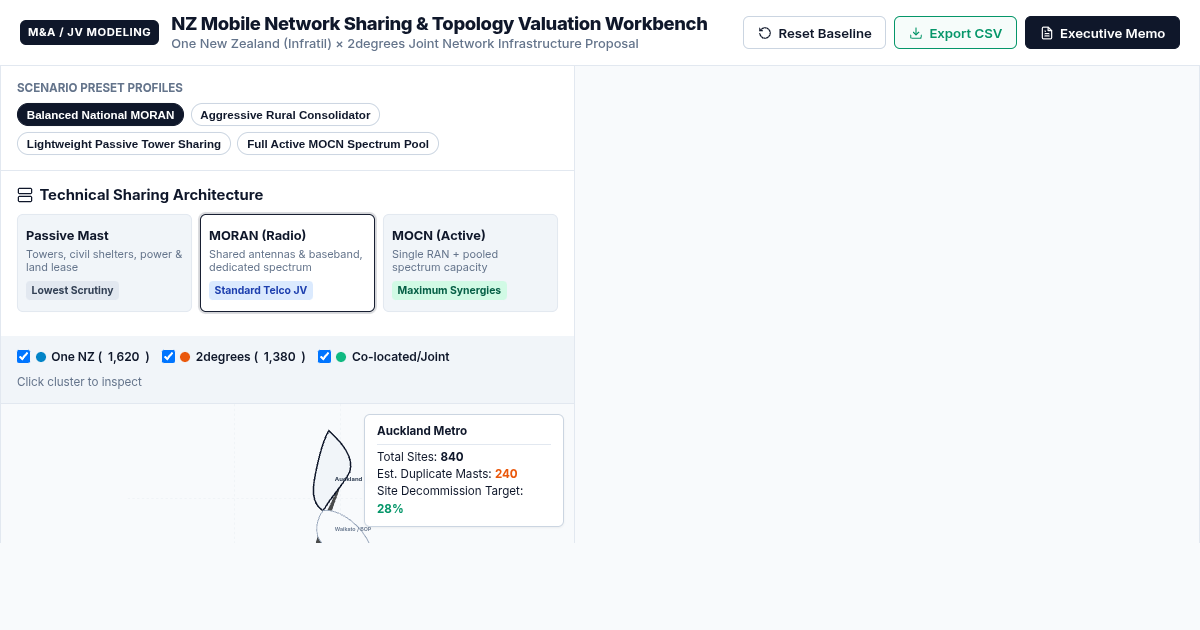Image resolution: width=1200 pixels, height=630 pixels.
Task: Click the Waikato / BOP cluster circle
Action: point(343,527)
